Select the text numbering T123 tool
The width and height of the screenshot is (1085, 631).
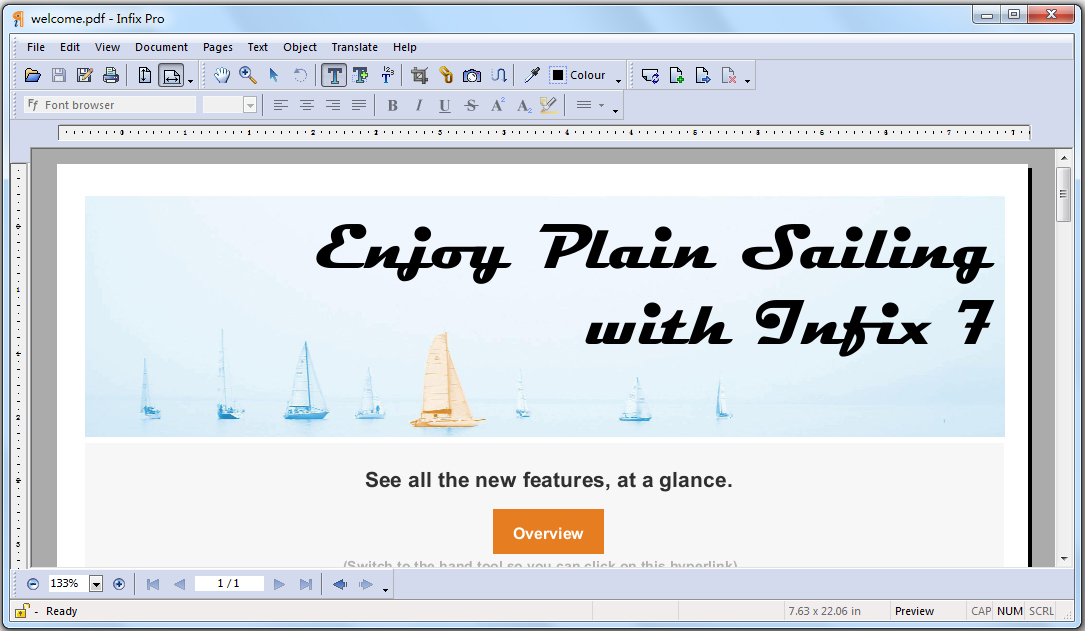coord(387,75)
